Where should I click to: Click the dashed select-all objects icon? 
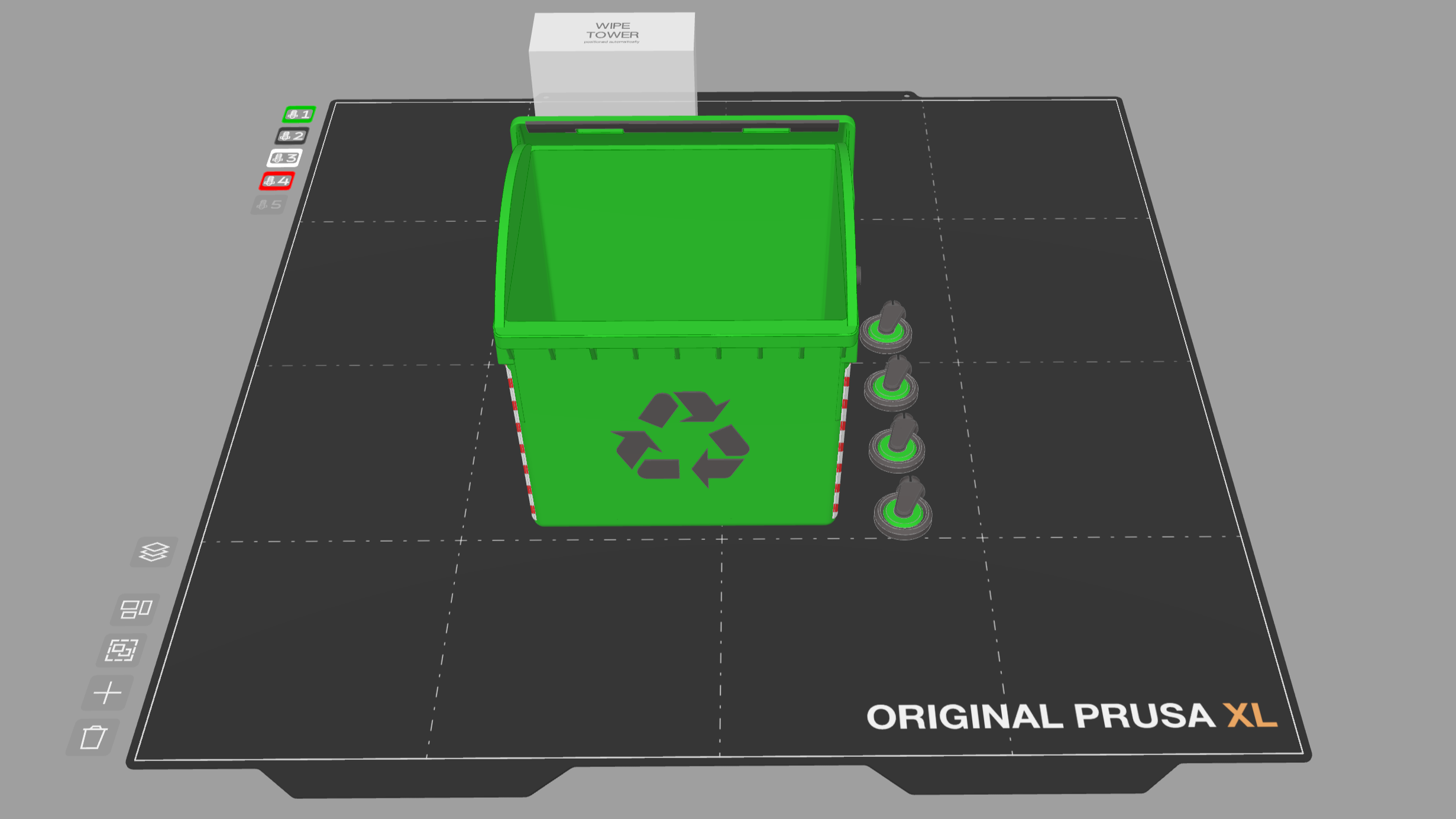pos(121,650)
